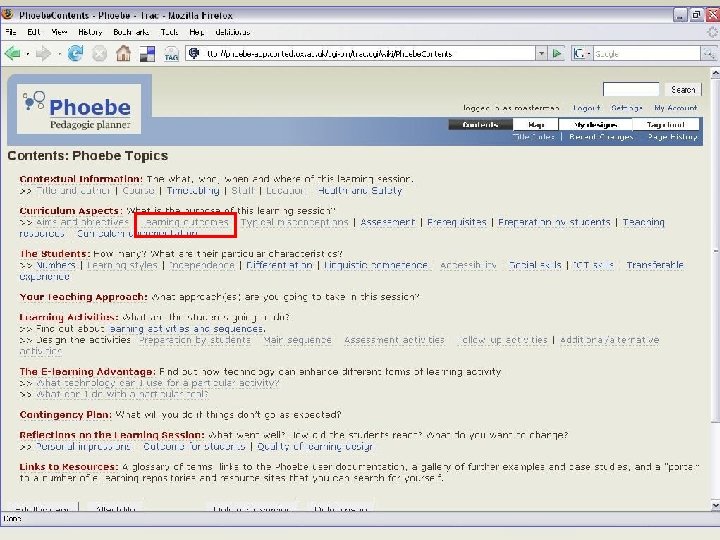
Task: Switch to the Contents tab
Action: pos(480,124)
